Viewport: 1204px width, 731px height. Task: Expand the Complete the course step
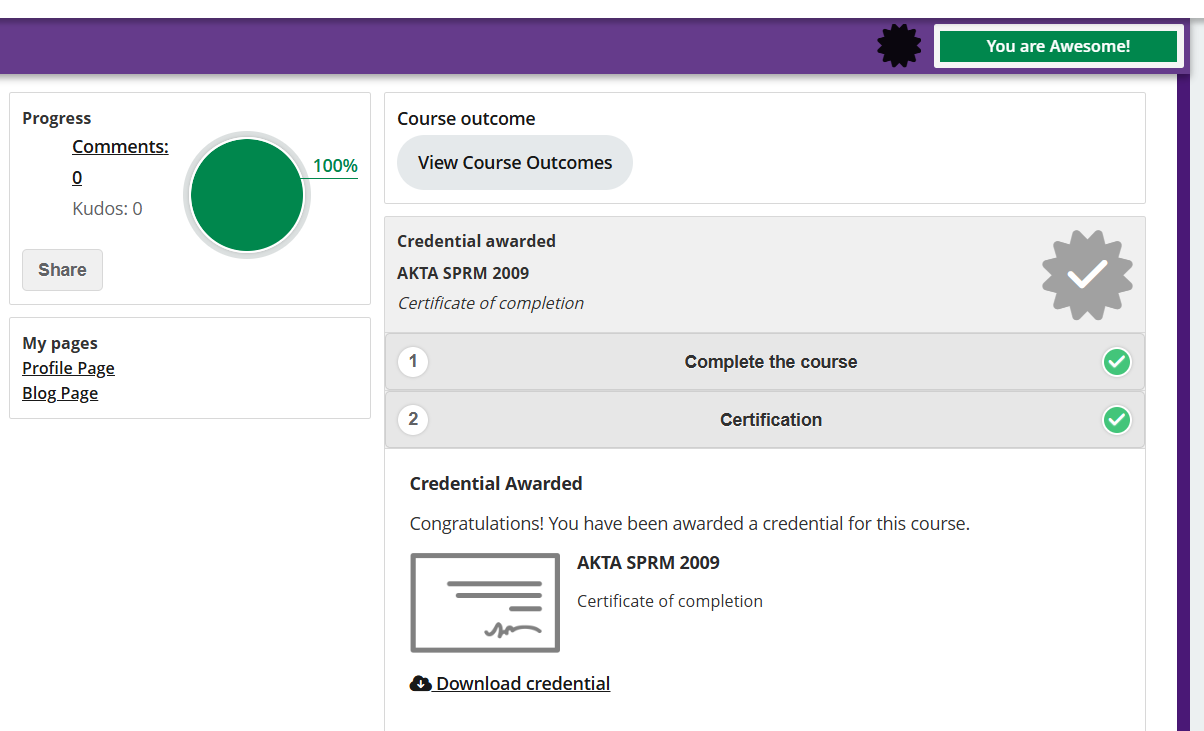770,362
